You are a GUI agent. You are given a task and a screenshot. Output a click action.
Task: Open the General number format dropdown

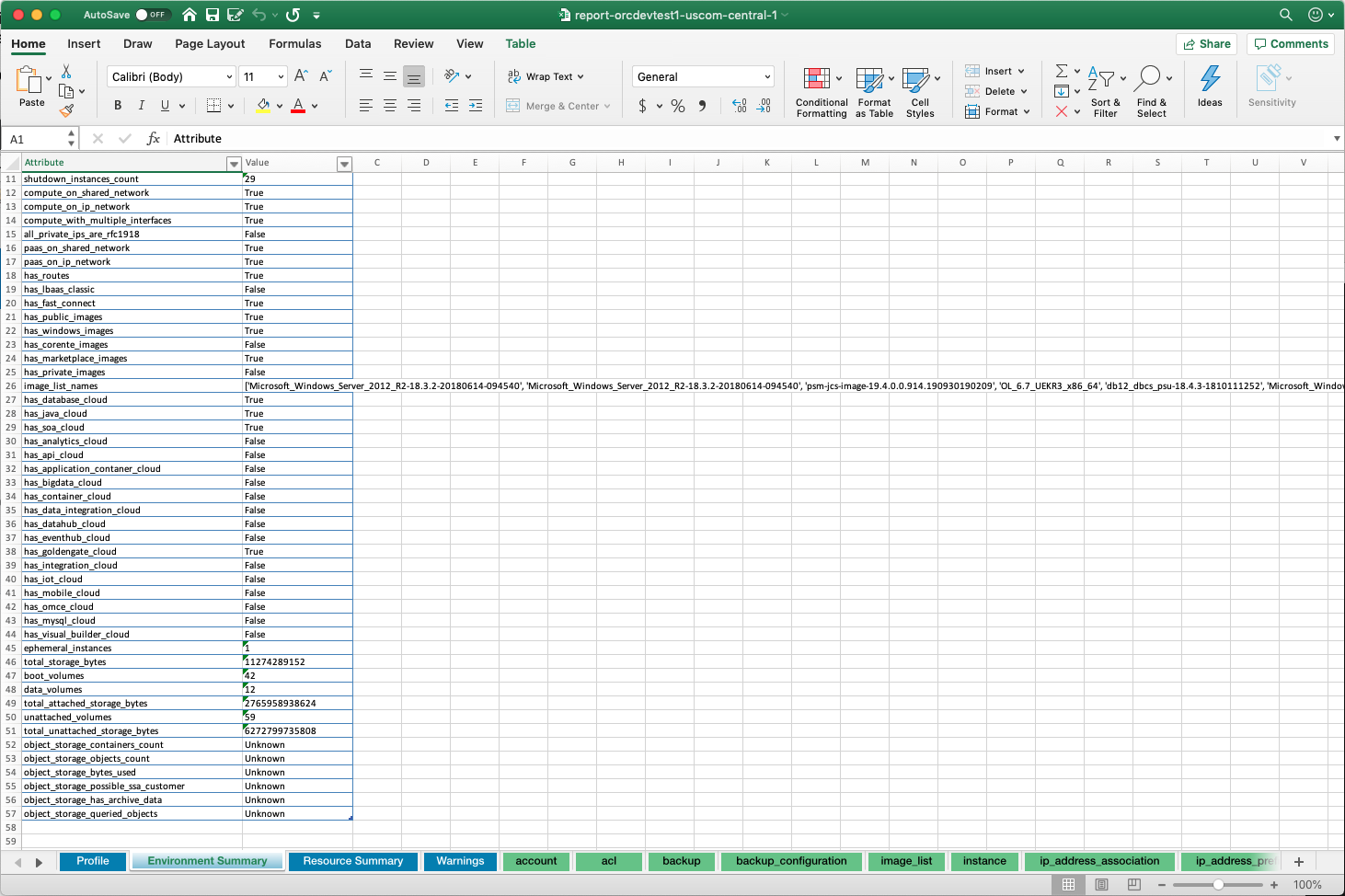click(x=702, y=75)
